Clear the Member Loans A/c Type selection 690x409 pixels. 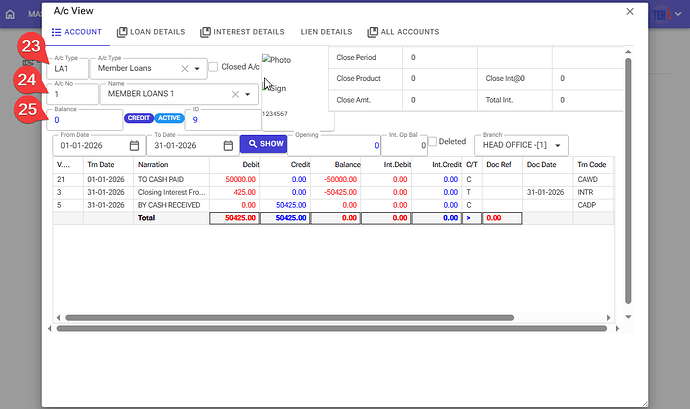point(185,69)
